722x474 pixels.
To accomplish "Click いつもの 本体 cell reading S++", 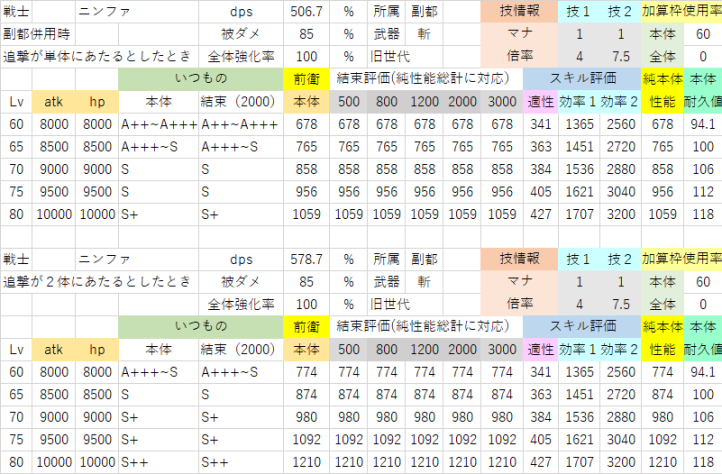I will pos(158,462).
